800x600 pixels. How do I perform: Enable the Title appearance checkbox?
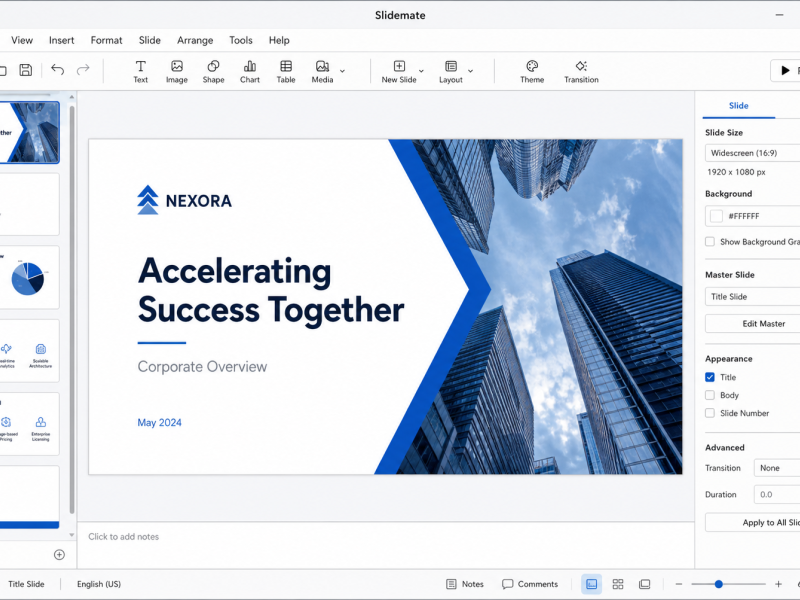pyautogui.click(x=710, y=377)
